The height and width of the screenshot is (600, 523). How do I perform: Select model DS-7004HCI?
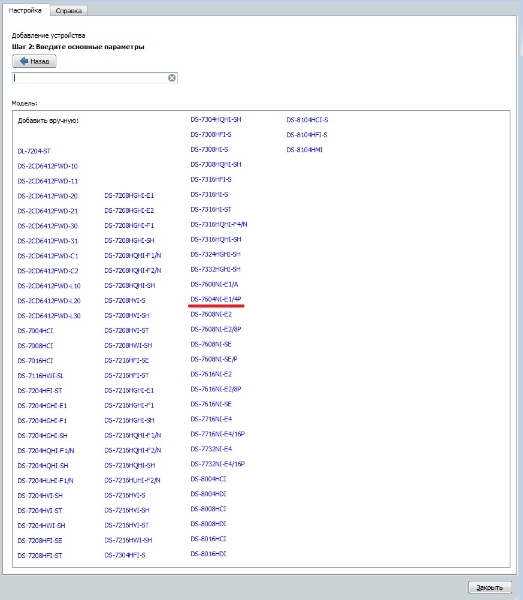(x=35, y=331)
